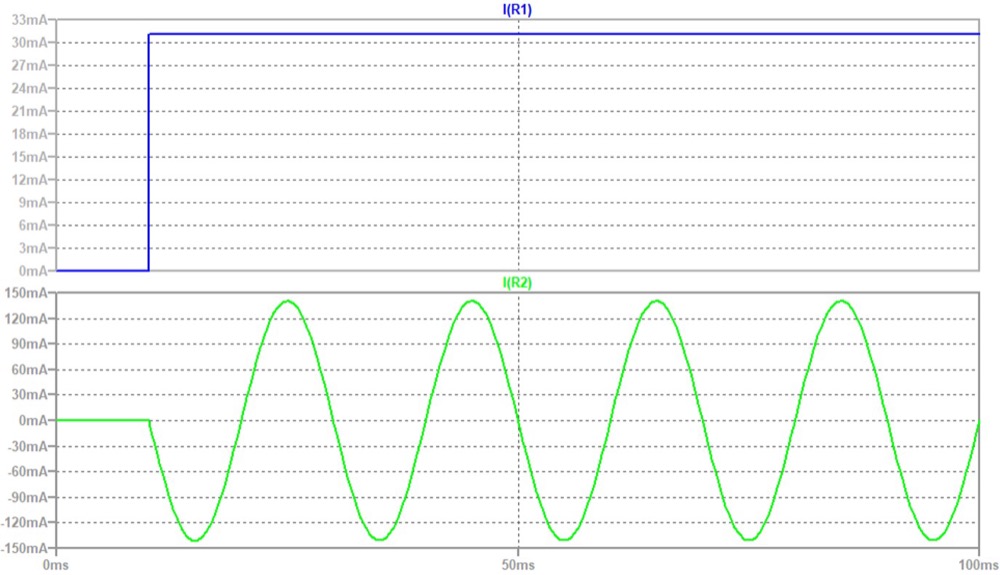Image resolution: width=1000 pixels, height=575 pixels.
Task: Click the 100ms time axis label
Action: pyautogui.click(x=978, y=565)
